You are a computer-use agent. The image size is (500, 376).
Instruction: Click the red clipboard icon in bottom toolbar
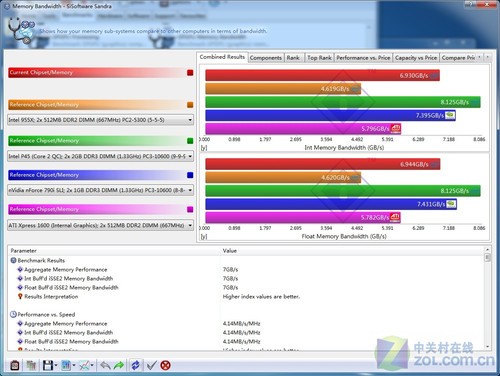[15, 365]
